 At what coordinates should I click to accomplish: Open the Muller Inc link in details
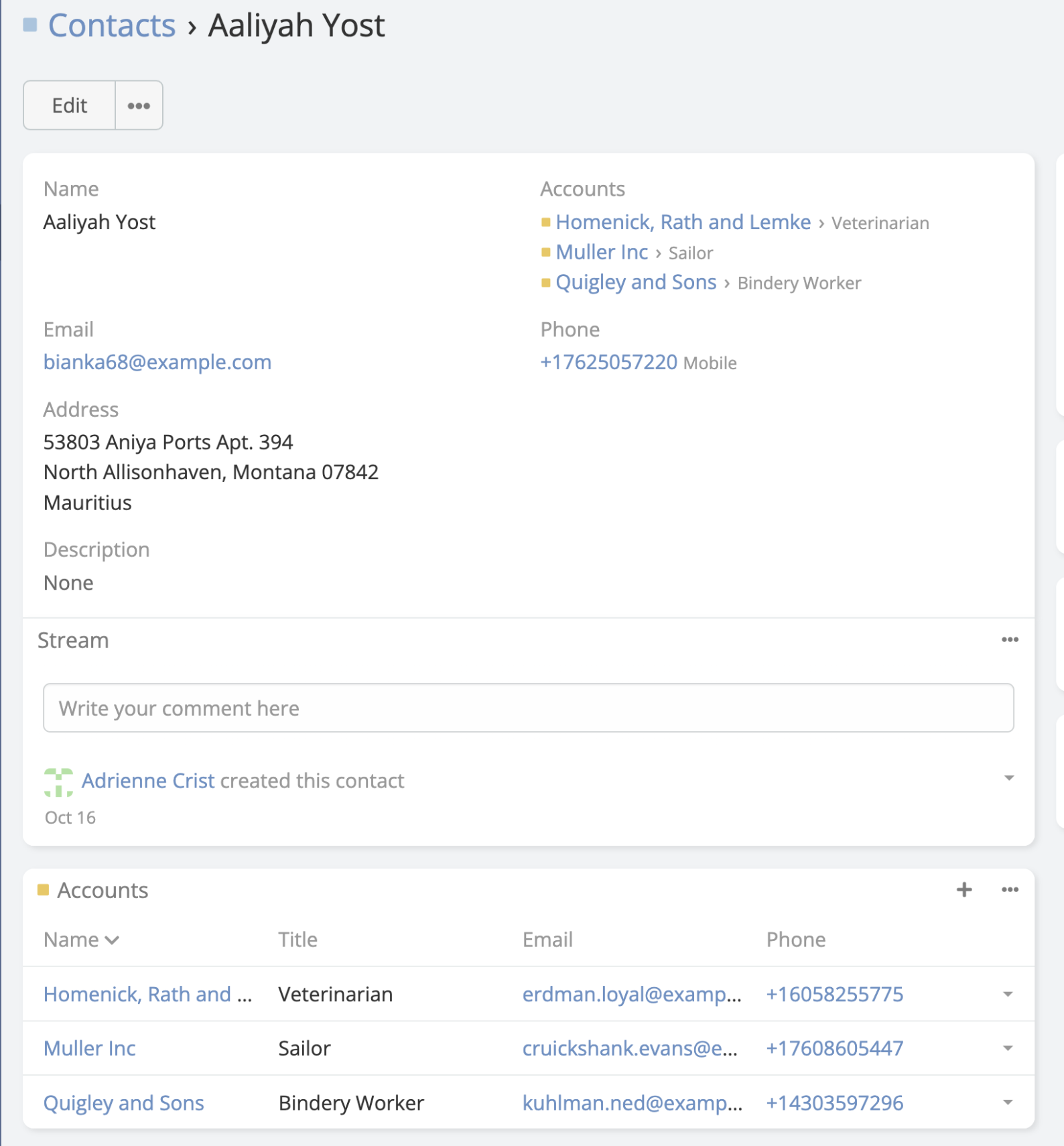[601, 252]
